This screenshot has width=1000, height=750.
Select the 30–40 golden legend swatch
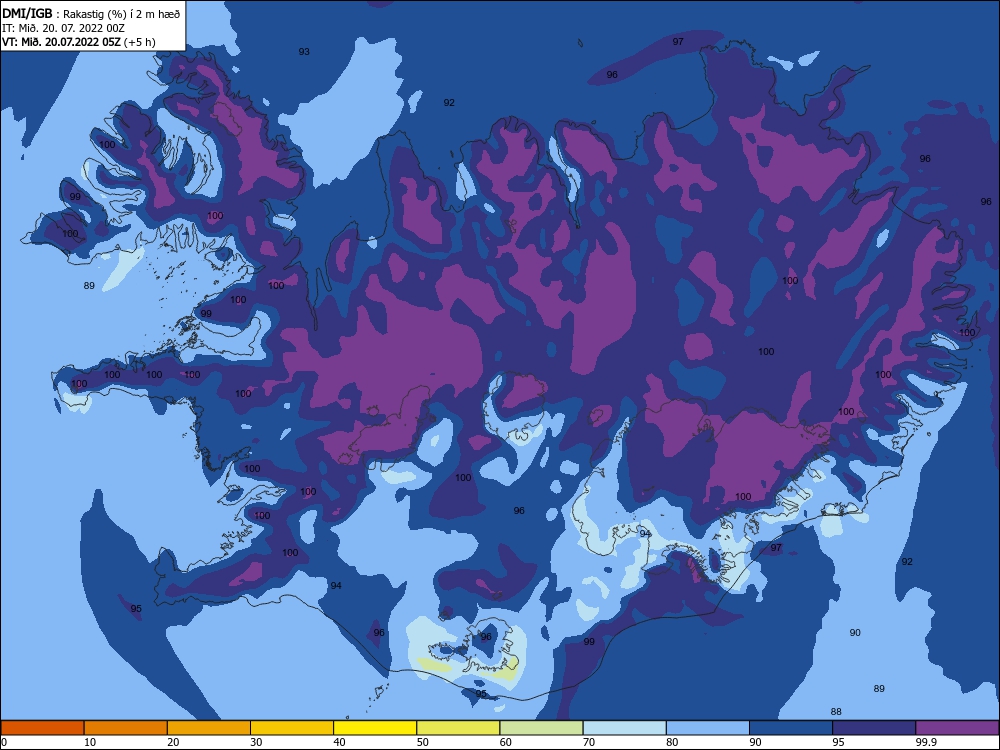(292, 728)
